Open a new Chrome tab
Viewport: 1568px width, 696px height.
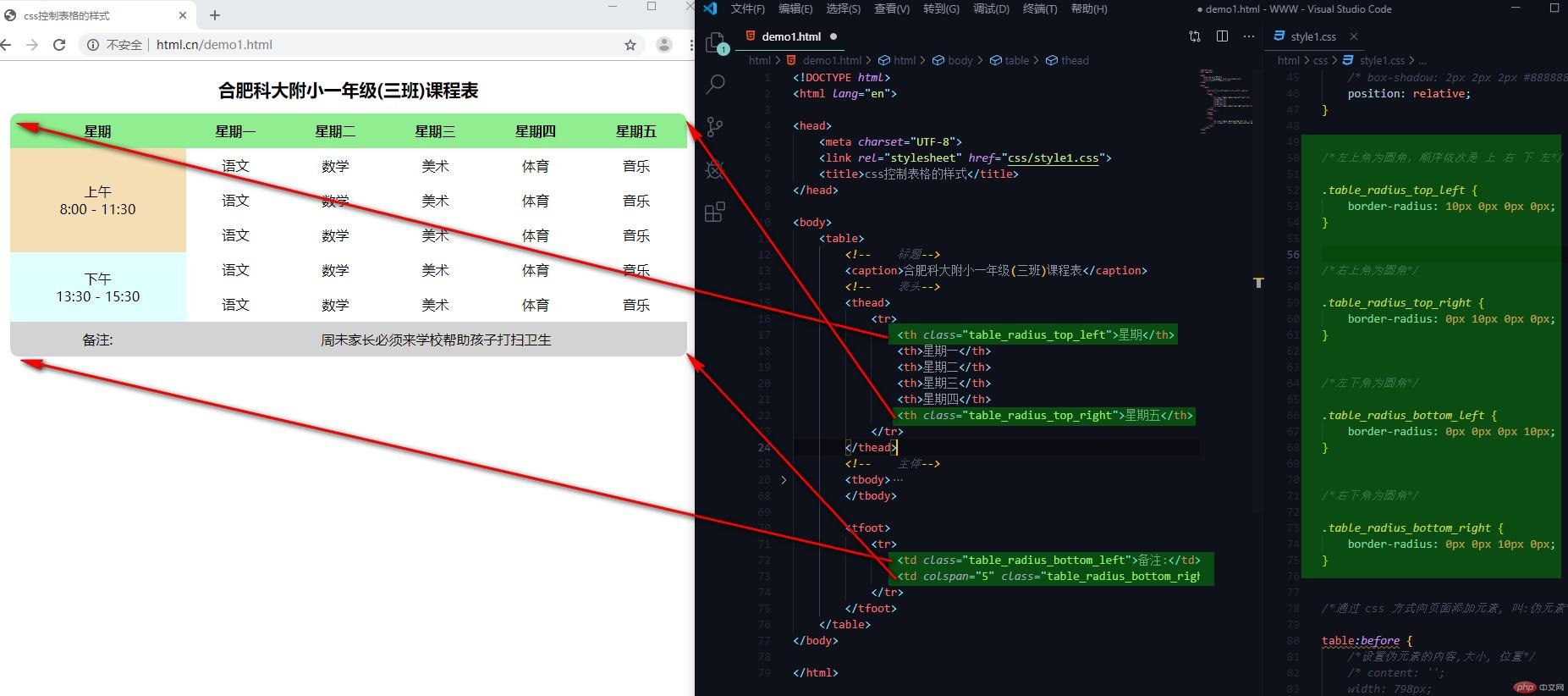[x=215, y=15]
